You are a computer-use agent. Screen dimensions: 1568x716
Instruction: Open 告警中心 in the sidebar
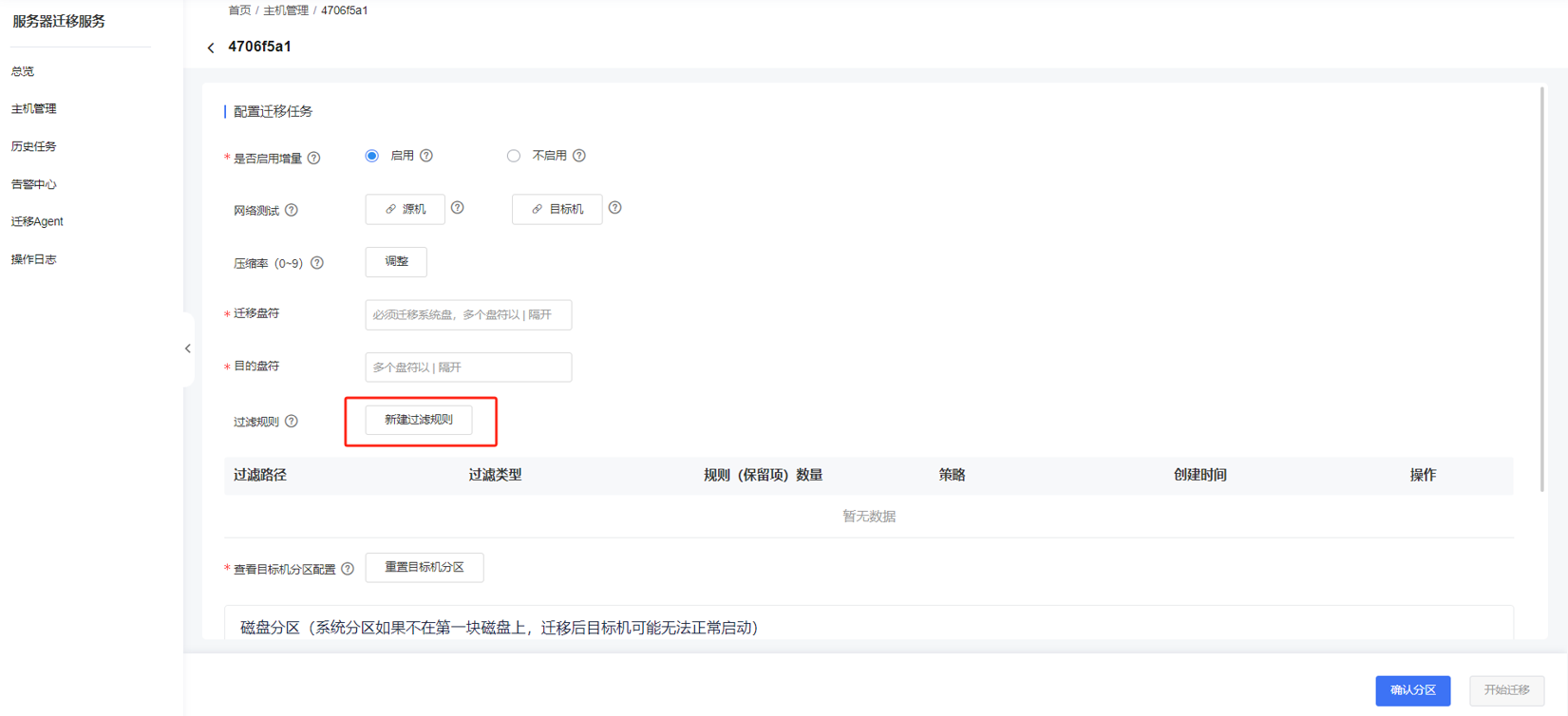pyautogui.click(x=34, y=184)
